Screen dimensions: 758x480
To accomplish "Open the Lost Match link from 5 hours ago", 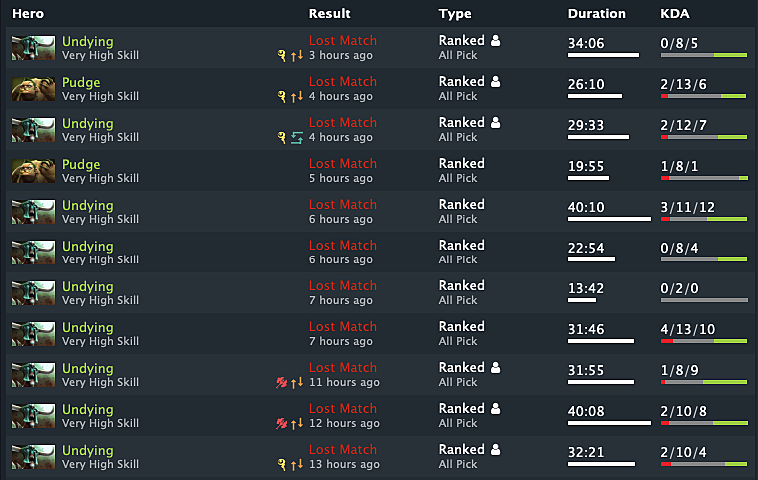I will [343, 164].
